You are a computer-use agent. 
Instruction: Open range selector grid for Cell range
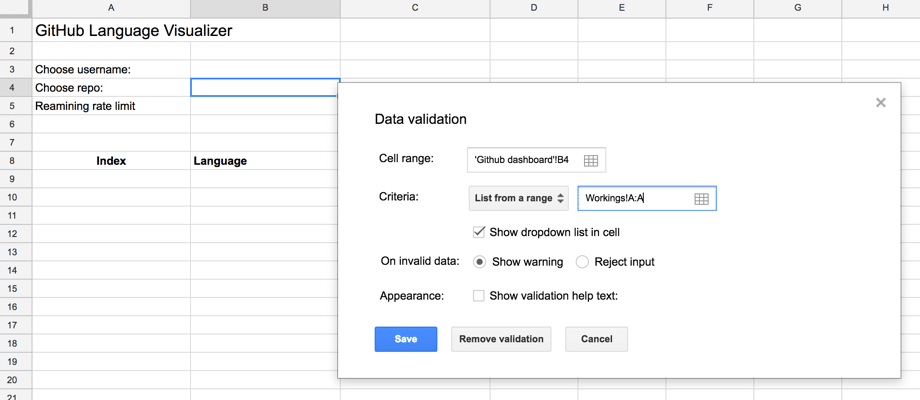591,161
